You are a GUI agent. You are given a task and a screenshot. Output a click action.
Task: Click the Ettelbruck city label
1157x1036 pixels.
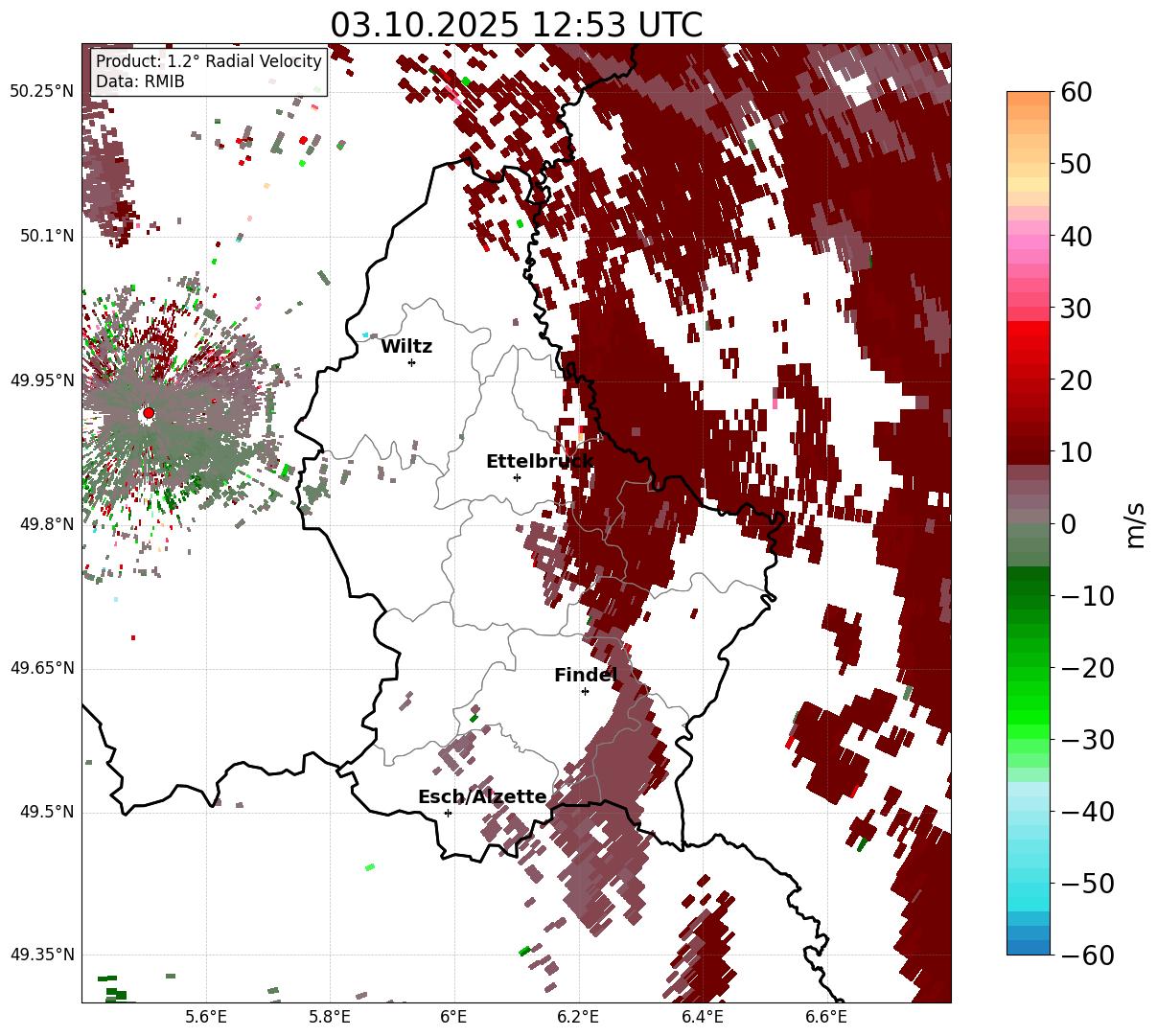tap(540, 461)
